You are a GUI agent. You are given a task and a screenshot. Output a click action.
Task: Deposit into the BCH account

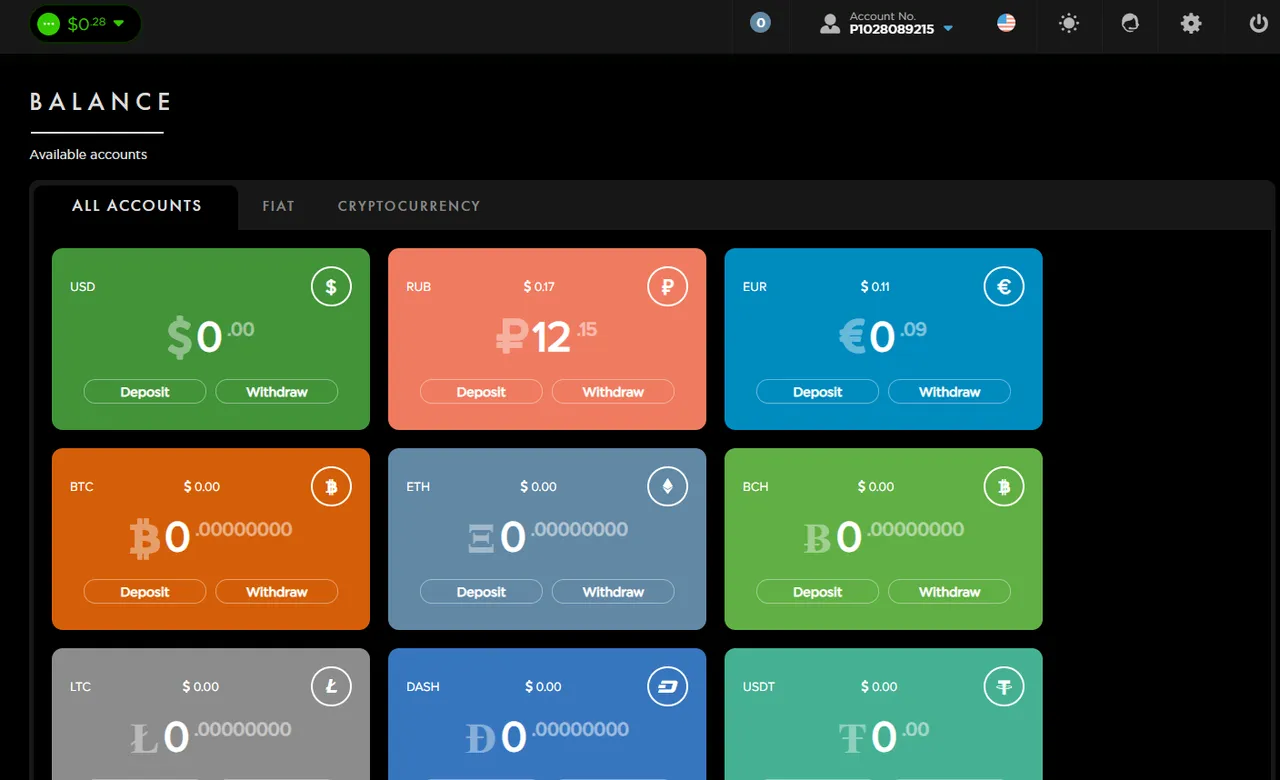click(x=818, y=592)
